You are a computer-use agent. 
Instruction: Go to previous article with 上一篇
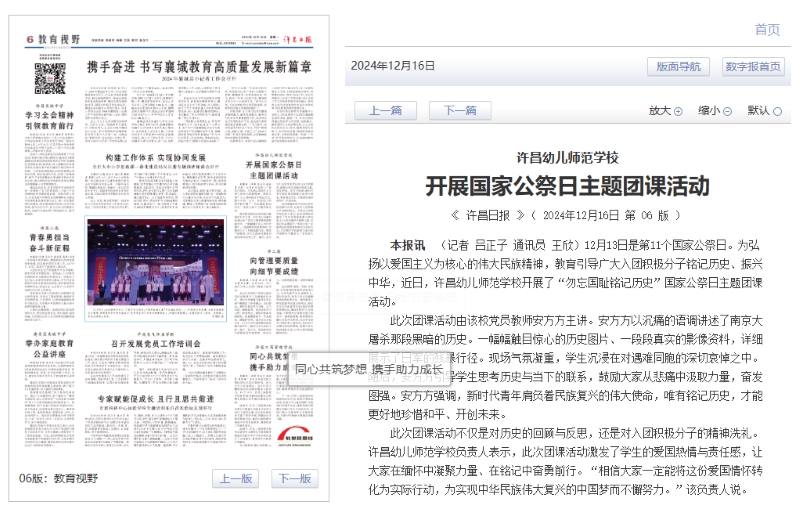(385, 111)
